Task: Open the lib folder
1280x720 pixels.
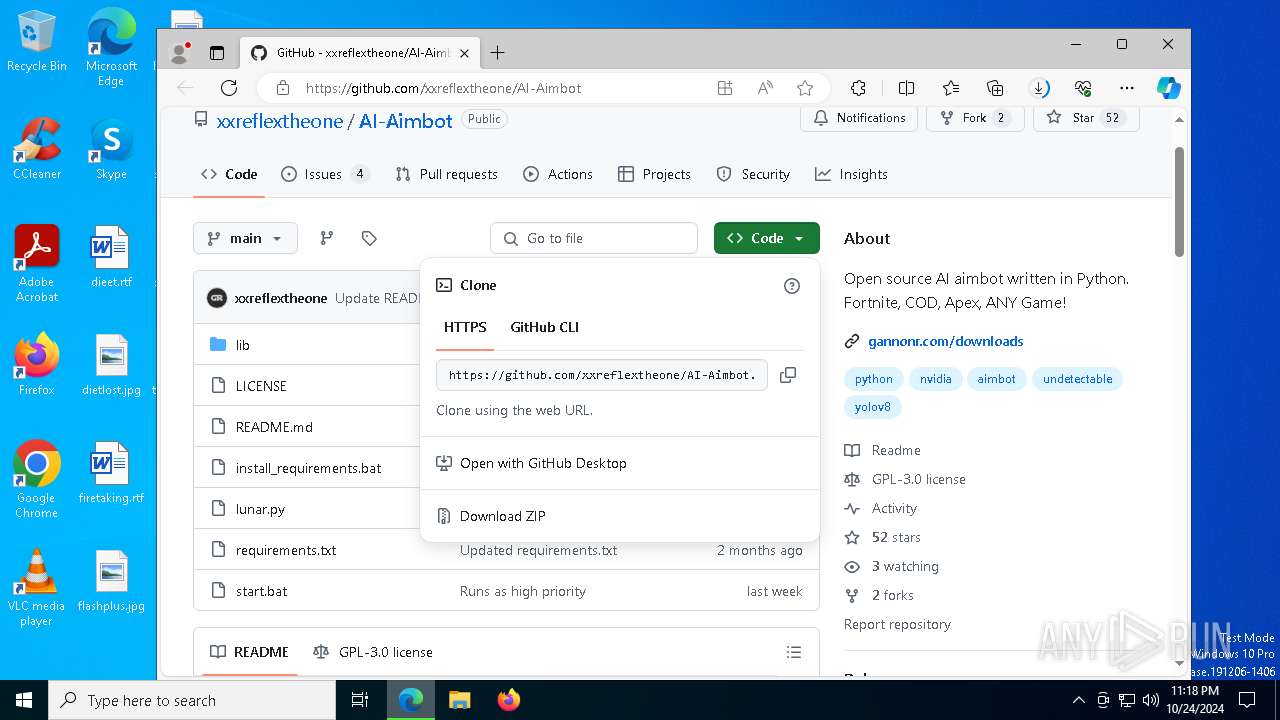Action: point(243,345)
